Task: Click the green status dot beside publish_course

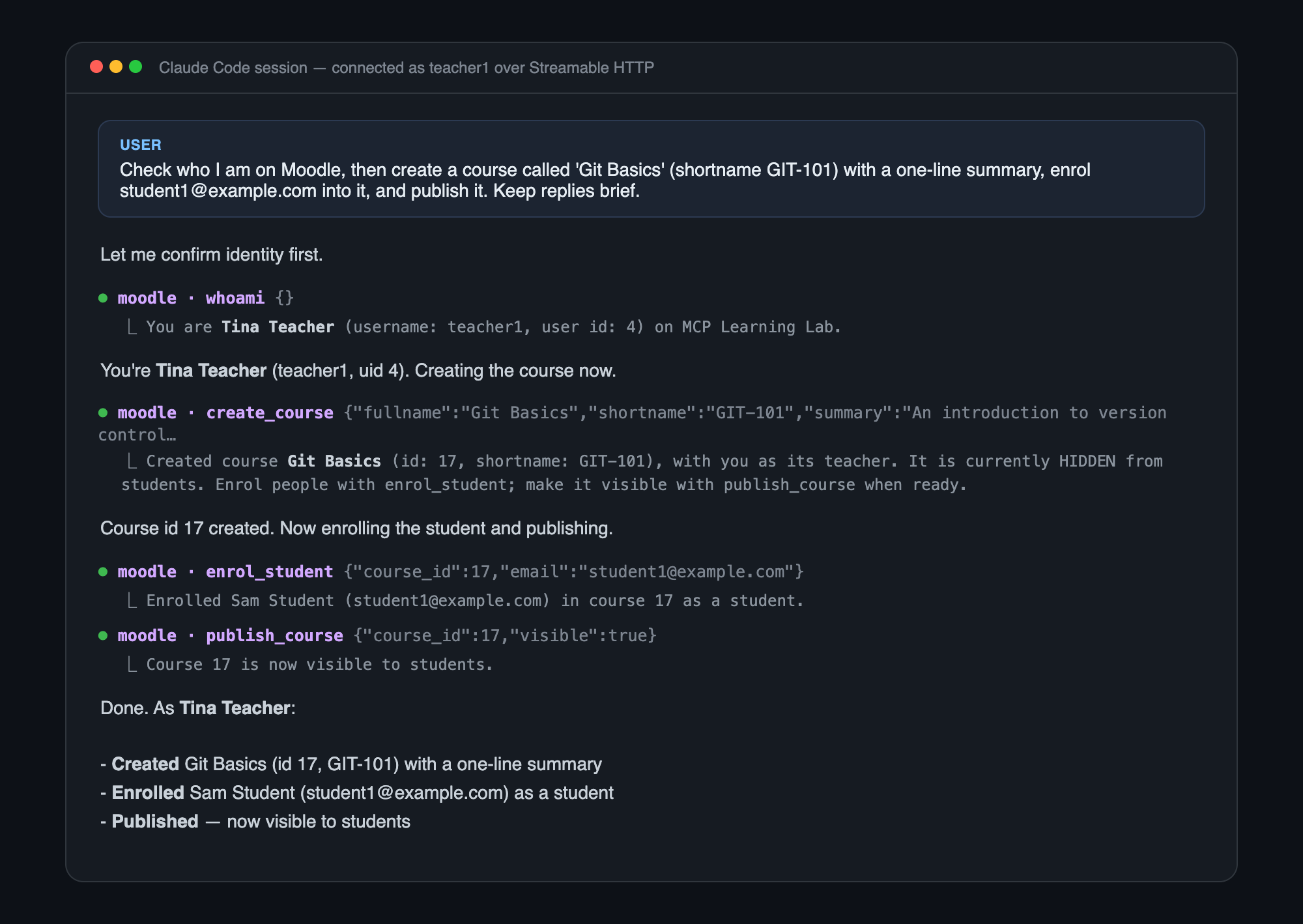Action: pyautogui.click(x=103, y=636)
